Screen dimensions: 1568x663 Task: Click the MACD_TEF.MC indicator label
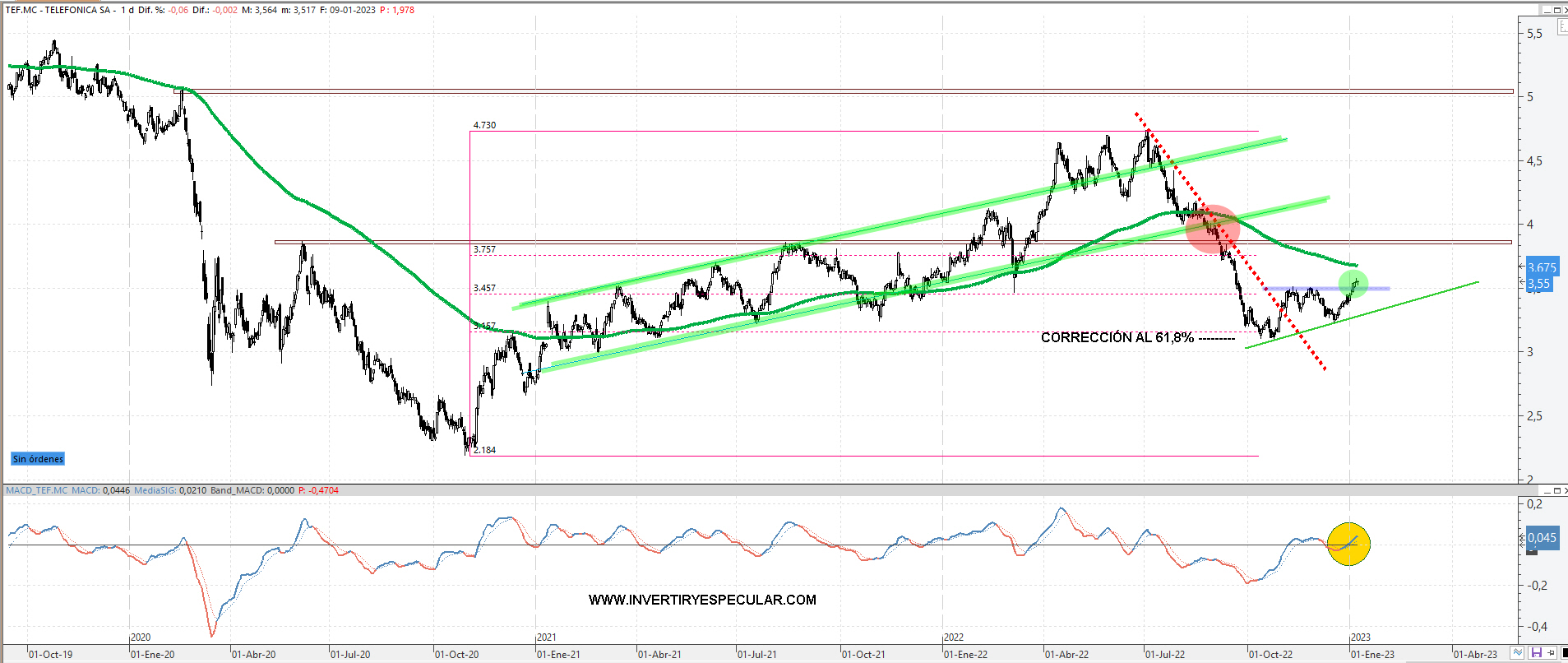[37, 490]
